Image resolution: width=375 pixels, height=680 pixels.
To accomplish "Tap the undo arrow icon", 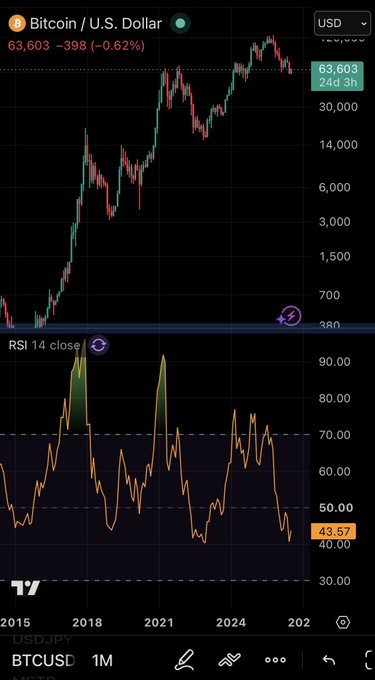I will coord(329,660).
